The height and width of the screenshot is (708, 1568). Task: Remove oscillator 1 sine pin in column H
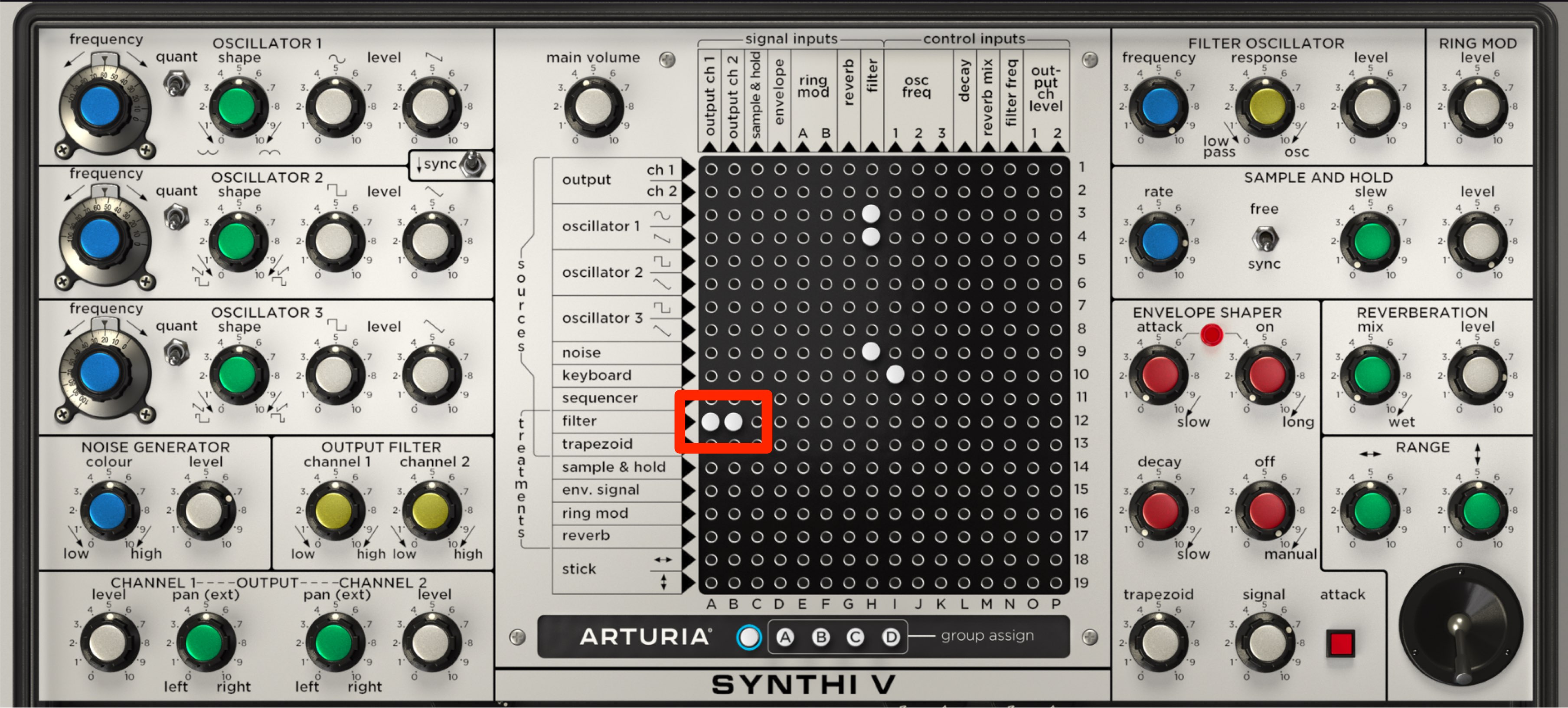point(871,214)
